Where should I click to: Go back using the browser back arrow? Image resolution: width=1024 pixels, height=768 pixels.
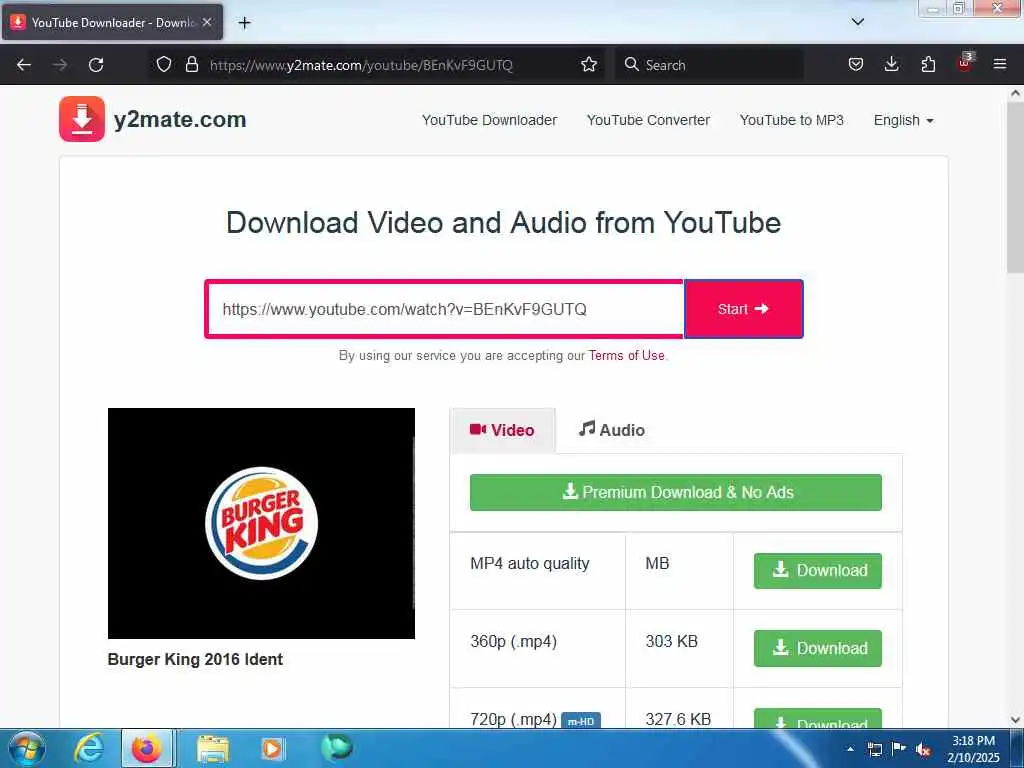24,65
